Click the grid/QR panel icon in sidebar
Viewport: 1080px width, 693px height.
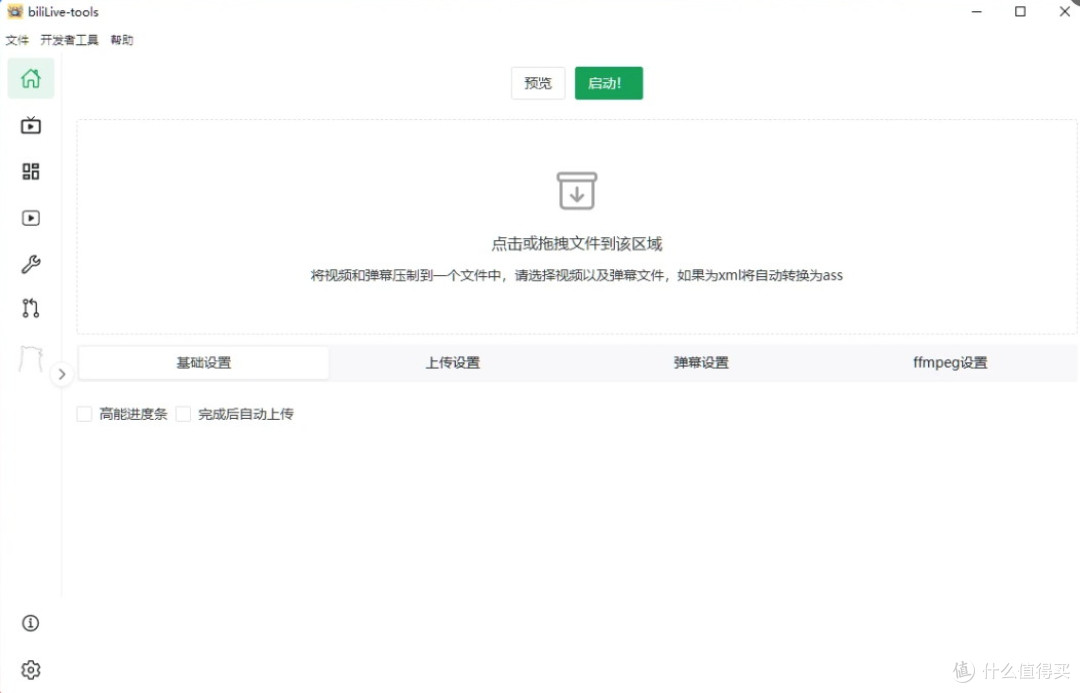(30, 171)
